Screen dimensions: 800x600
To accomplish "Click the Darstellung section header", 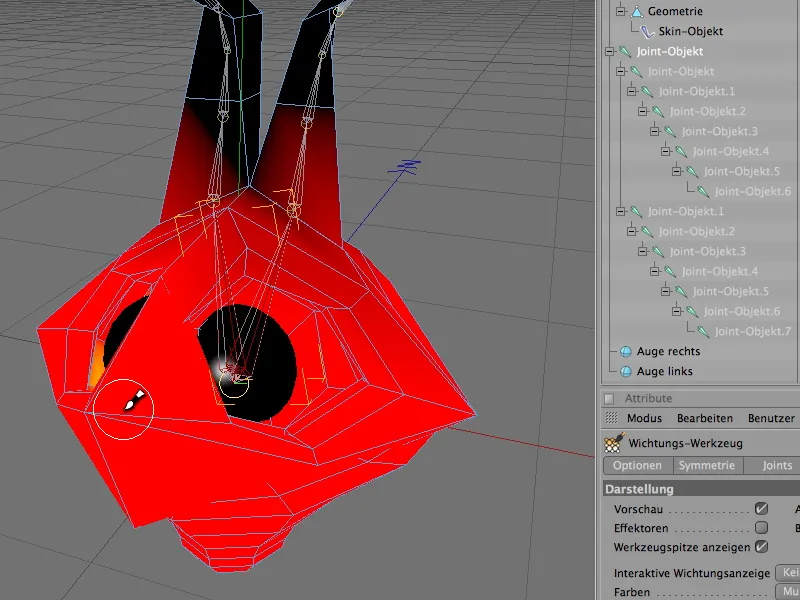I will 702,489.
